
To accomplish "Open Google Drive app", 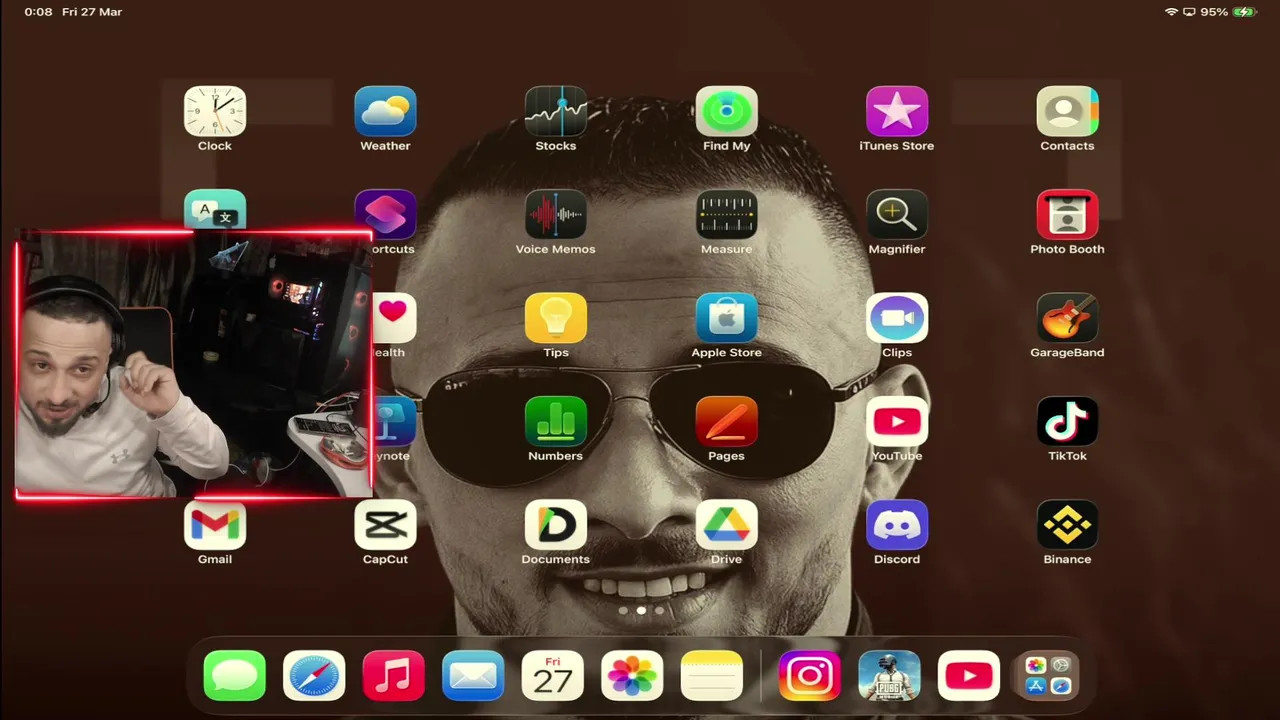I will 726,525.
